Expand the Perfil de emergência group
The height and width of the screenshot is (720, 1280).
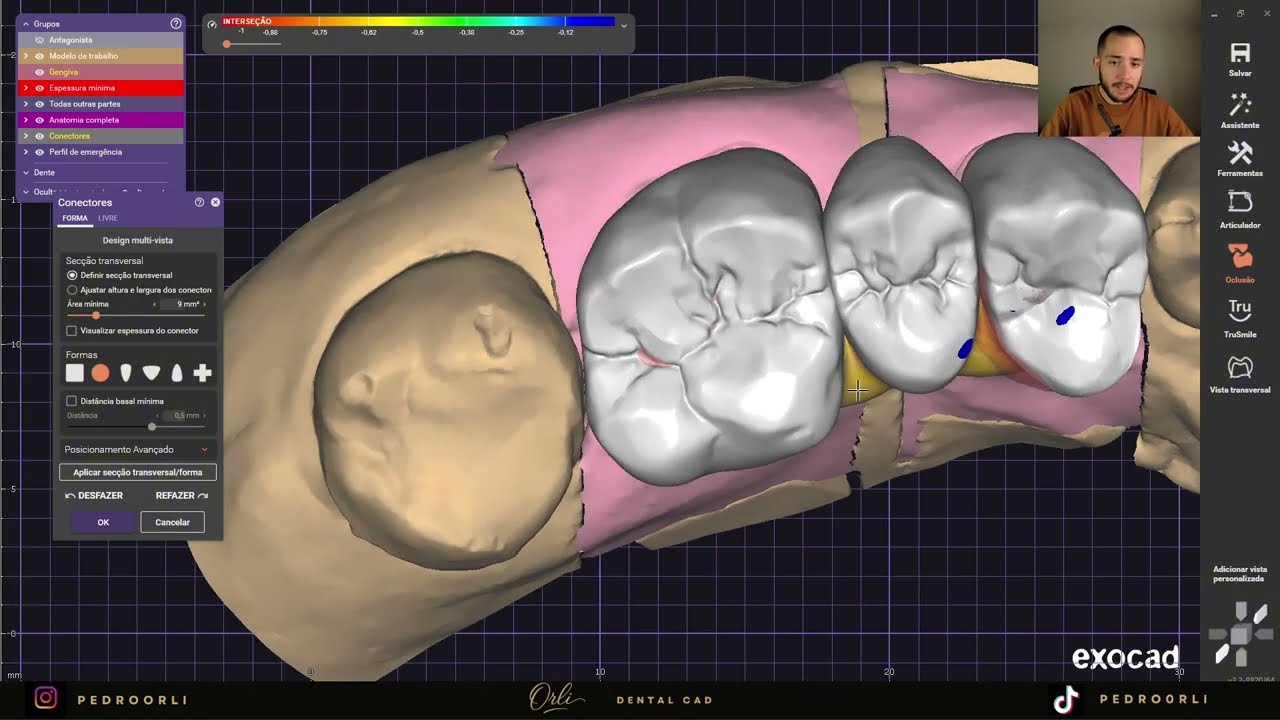click(26, 152)
